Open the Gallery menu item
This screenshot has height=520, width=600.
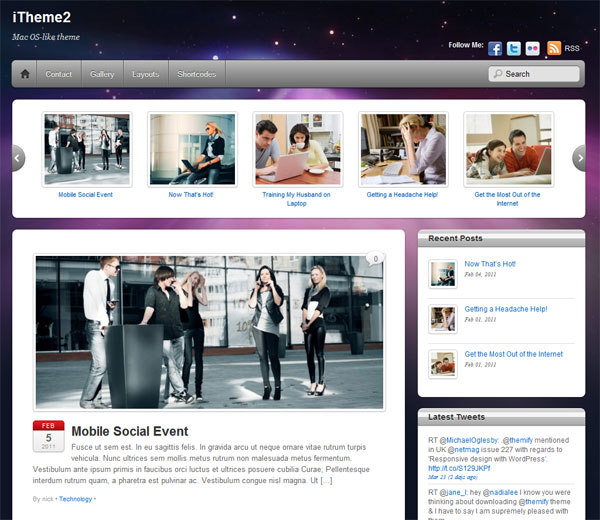point(102,74)
